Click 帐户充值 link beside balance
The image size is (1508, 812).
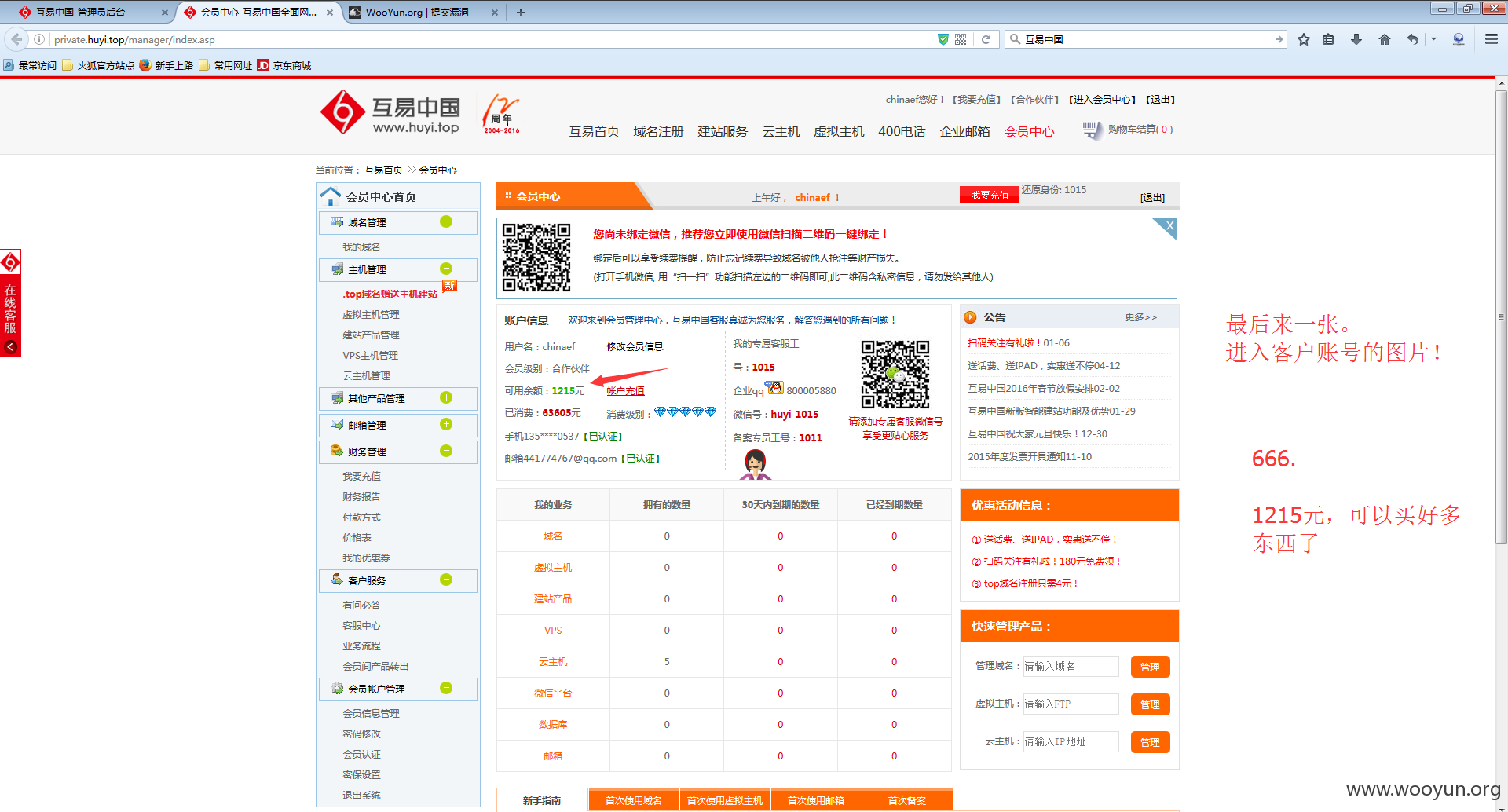tap(625, 391)
